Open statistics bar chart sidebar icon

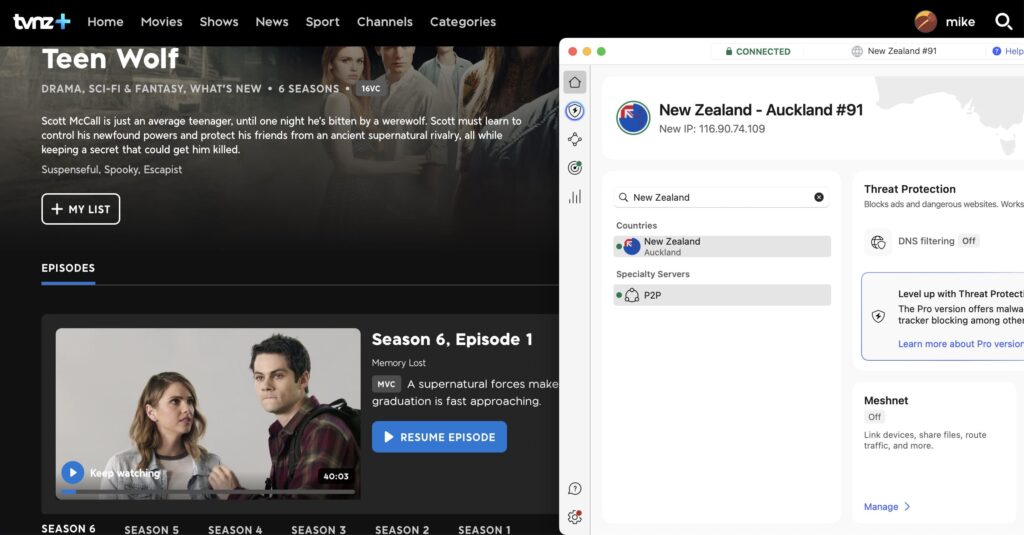coord(575,197)
